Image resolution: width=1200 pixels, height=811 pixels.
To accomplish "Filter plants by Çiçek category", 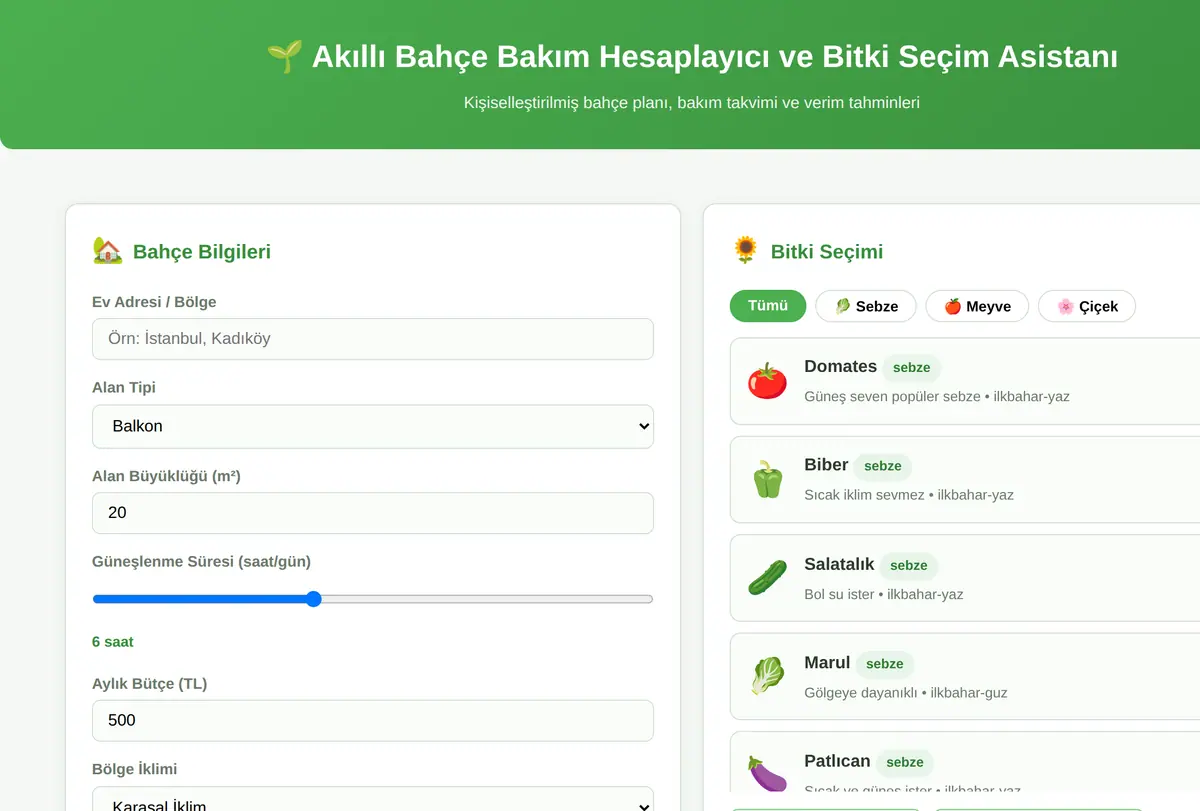I will 1087,306.
